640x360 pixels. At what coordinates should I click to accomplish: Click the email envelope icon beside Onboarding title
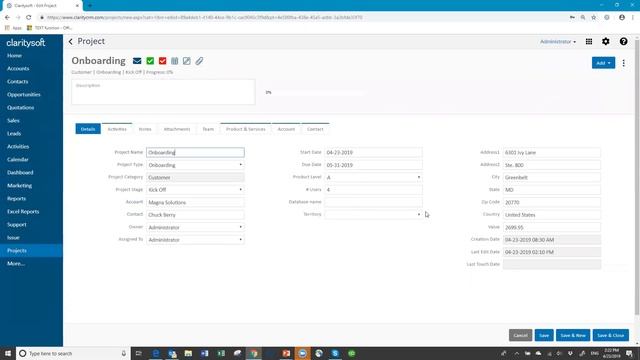point(137,61)
